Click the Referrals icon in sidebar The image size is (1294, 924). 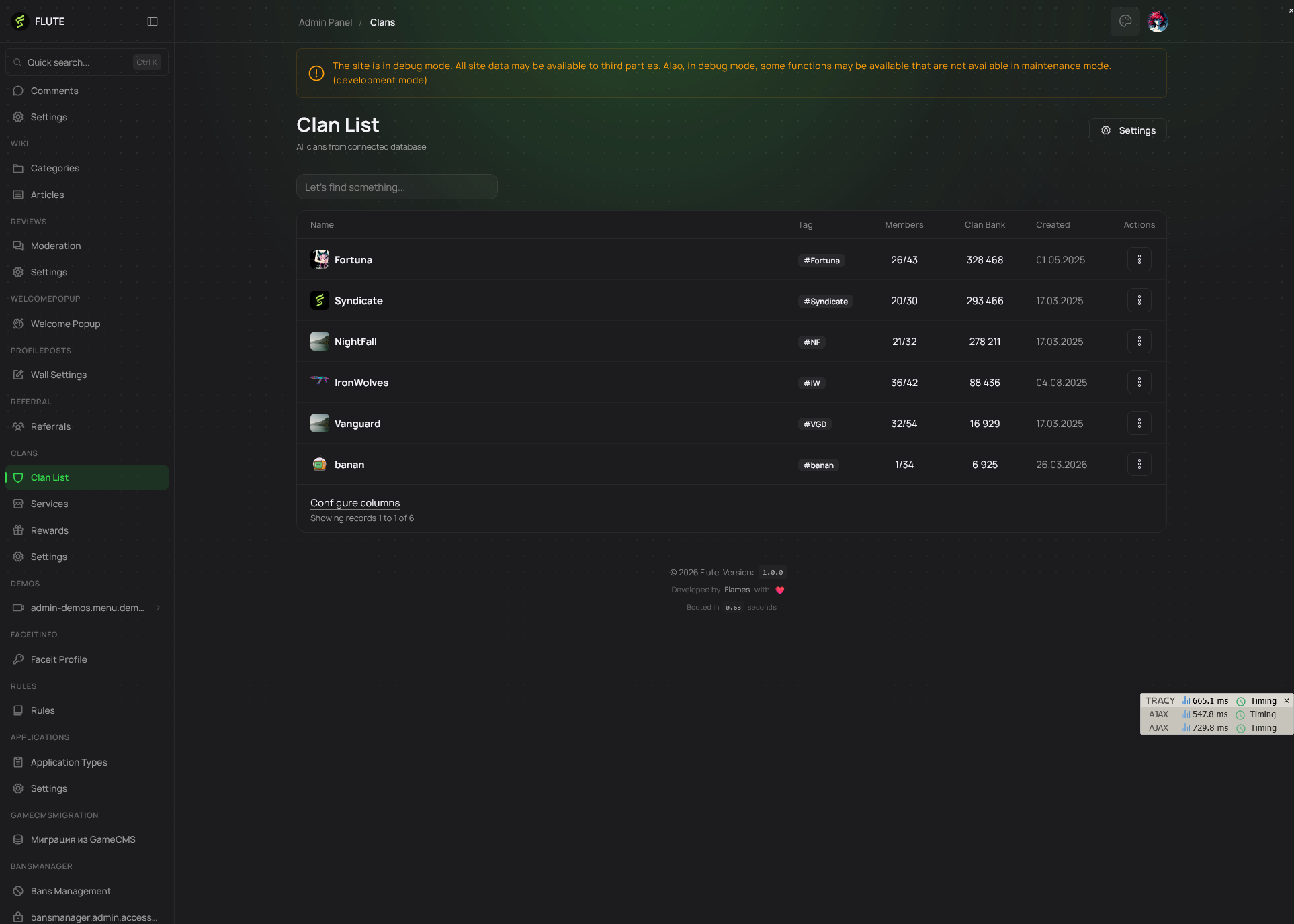tap(18, 426)
